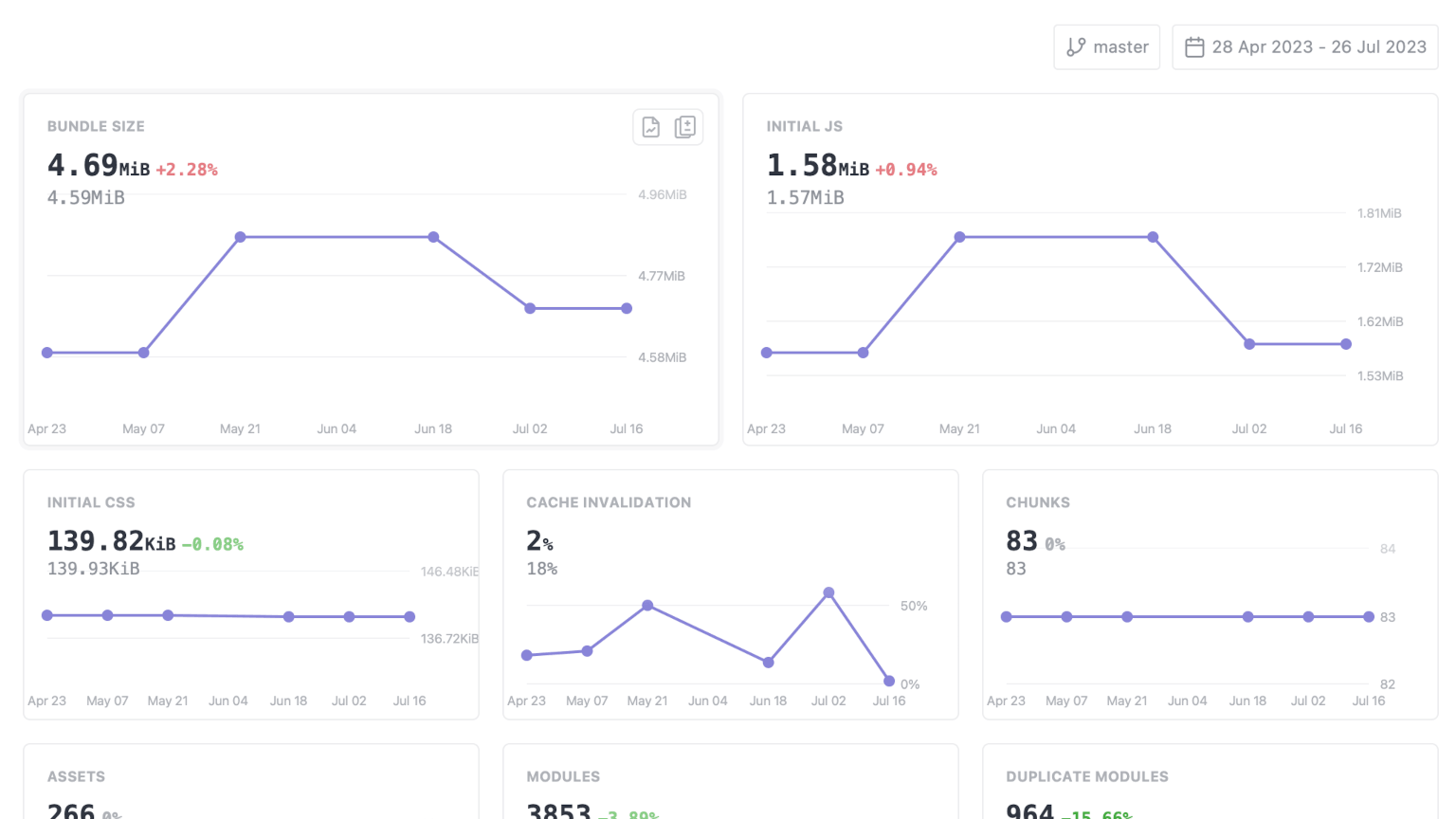Click the 139.93KiB baseline value
The image size is (1456, 819).
pyautogui.click(x=94, y=569)
